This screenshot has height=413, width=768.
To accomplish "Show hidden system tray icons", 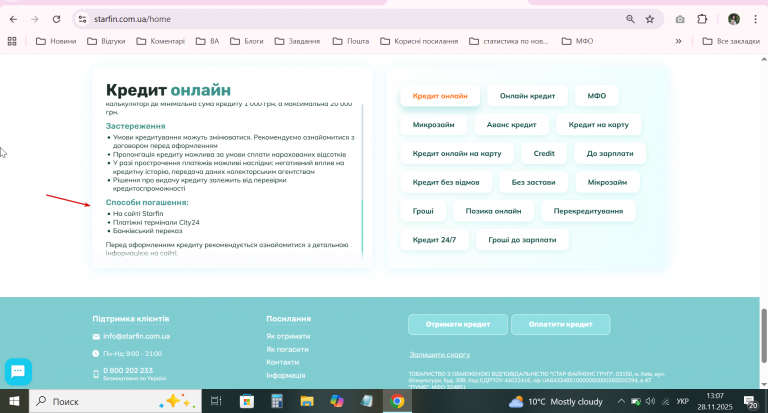I will pos(621,401).
